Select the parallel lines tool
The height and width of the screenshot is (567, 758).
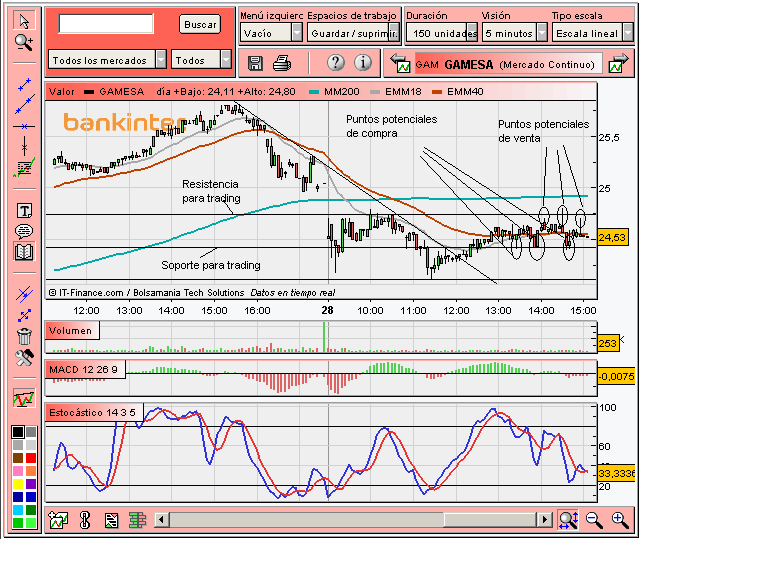point(24,294)
